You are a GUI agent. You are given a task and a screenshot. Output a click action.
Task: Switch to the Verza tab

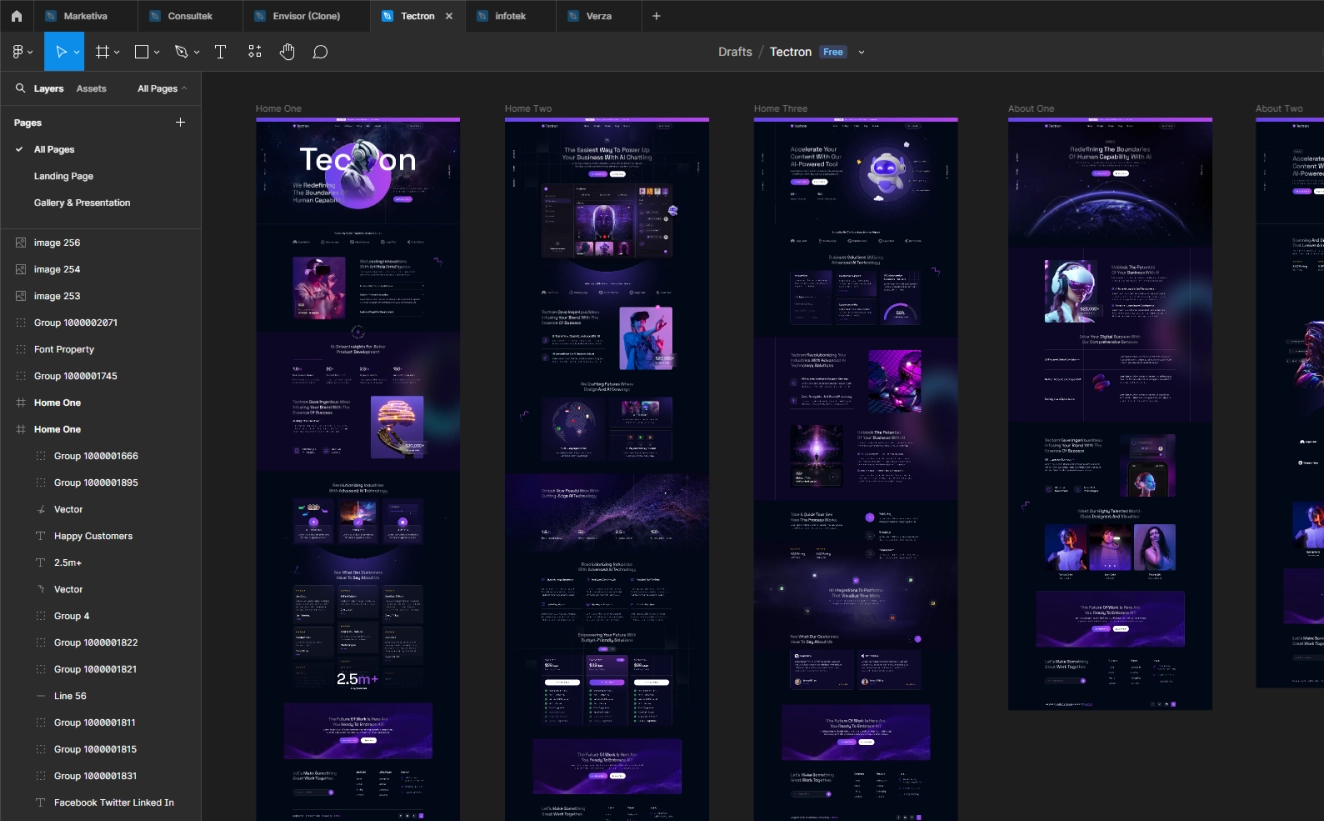(598, 16)
